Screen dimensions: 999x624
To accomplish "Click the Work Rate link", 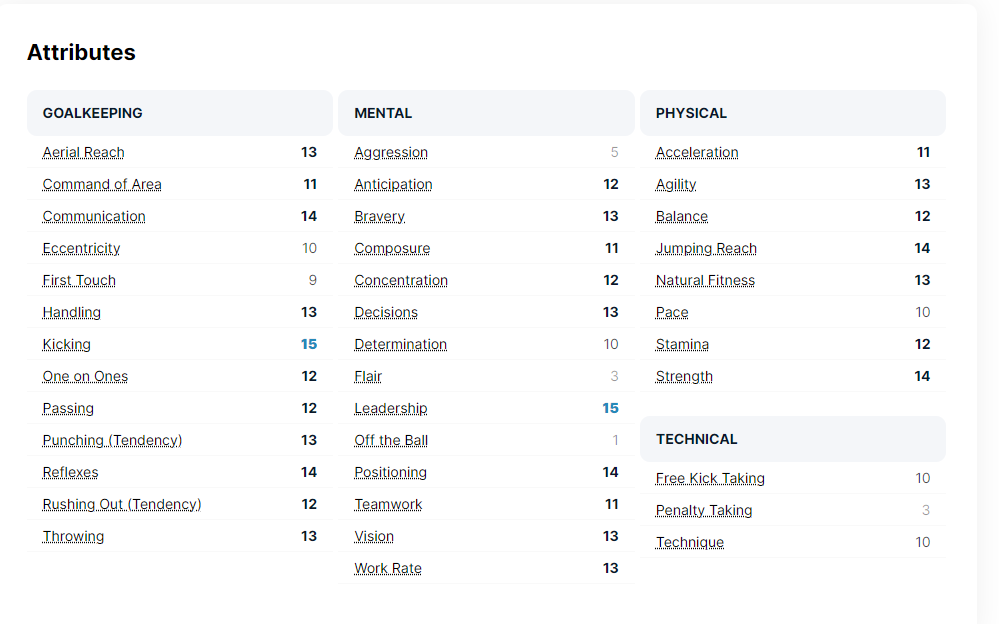I will pyautogui.click(x=387, y=568).
